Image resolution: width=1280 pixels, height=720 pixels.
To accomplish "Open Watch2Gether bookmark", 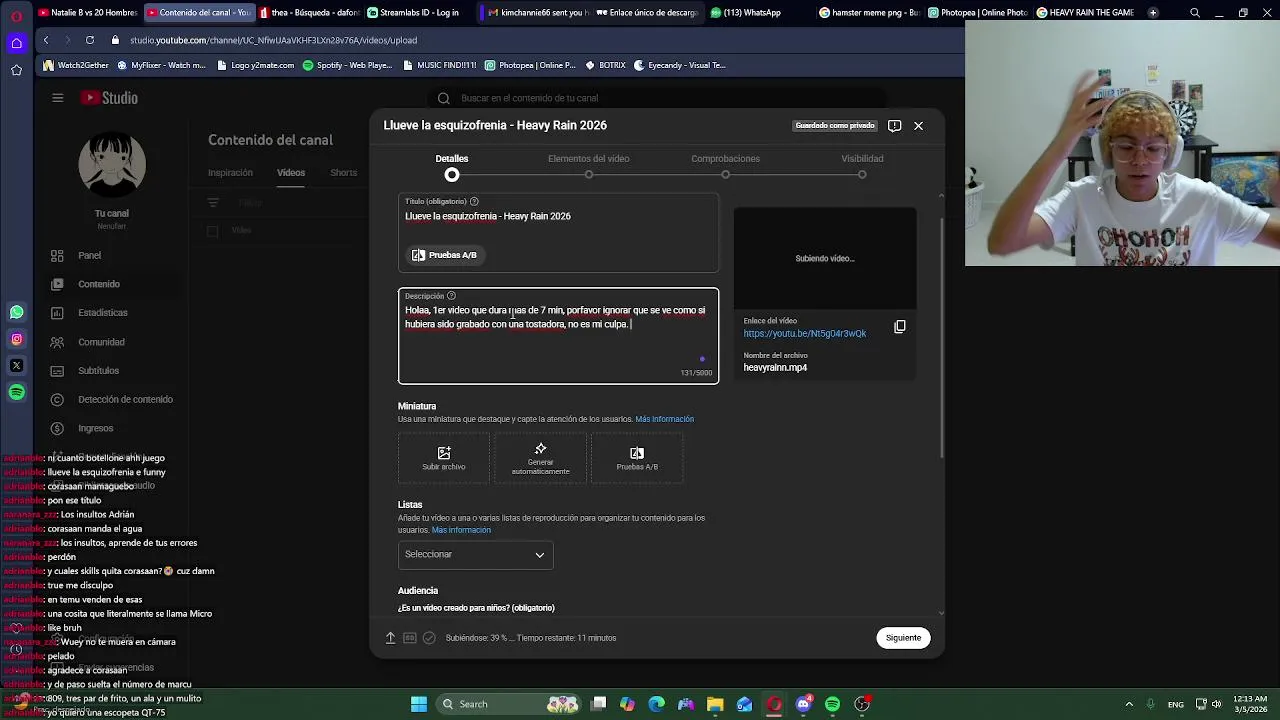I will (x=76, y=65).
